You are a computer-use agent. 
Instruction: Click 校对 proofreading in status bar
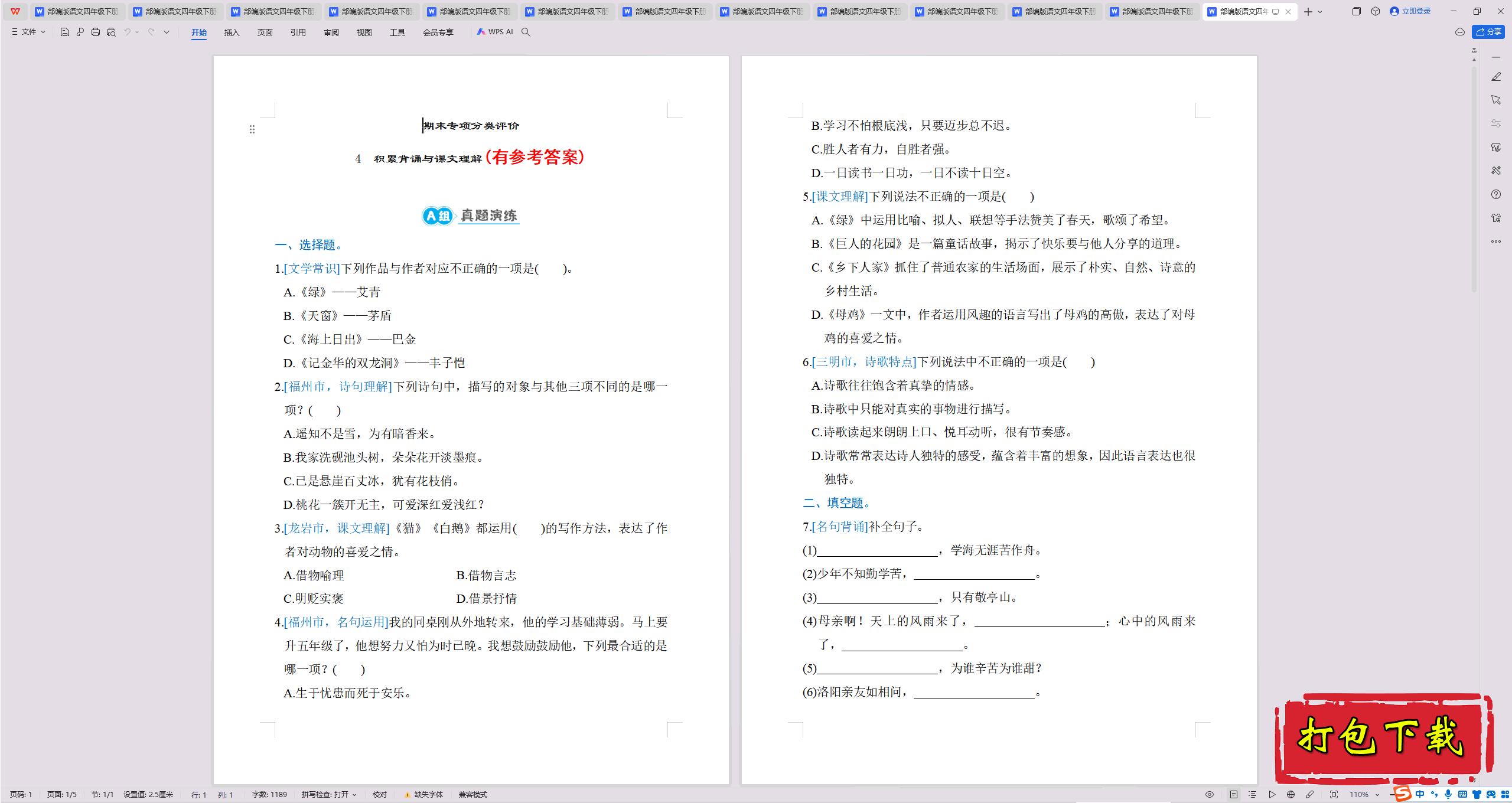pos(380,795)
